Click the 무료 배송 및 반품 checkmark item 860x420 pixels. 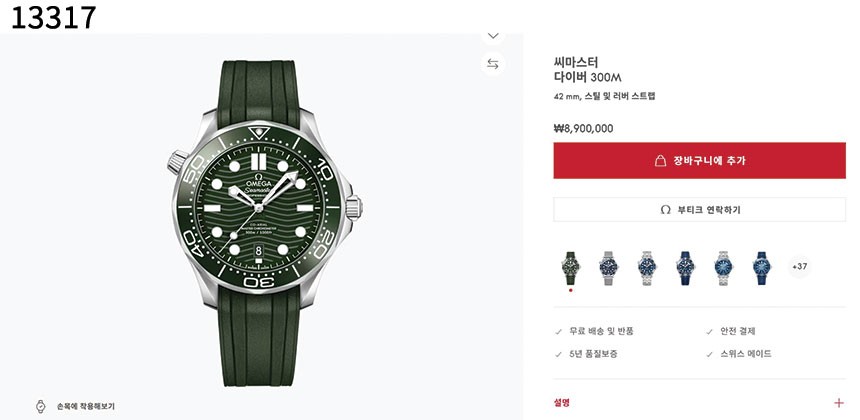tap(601, 331)
